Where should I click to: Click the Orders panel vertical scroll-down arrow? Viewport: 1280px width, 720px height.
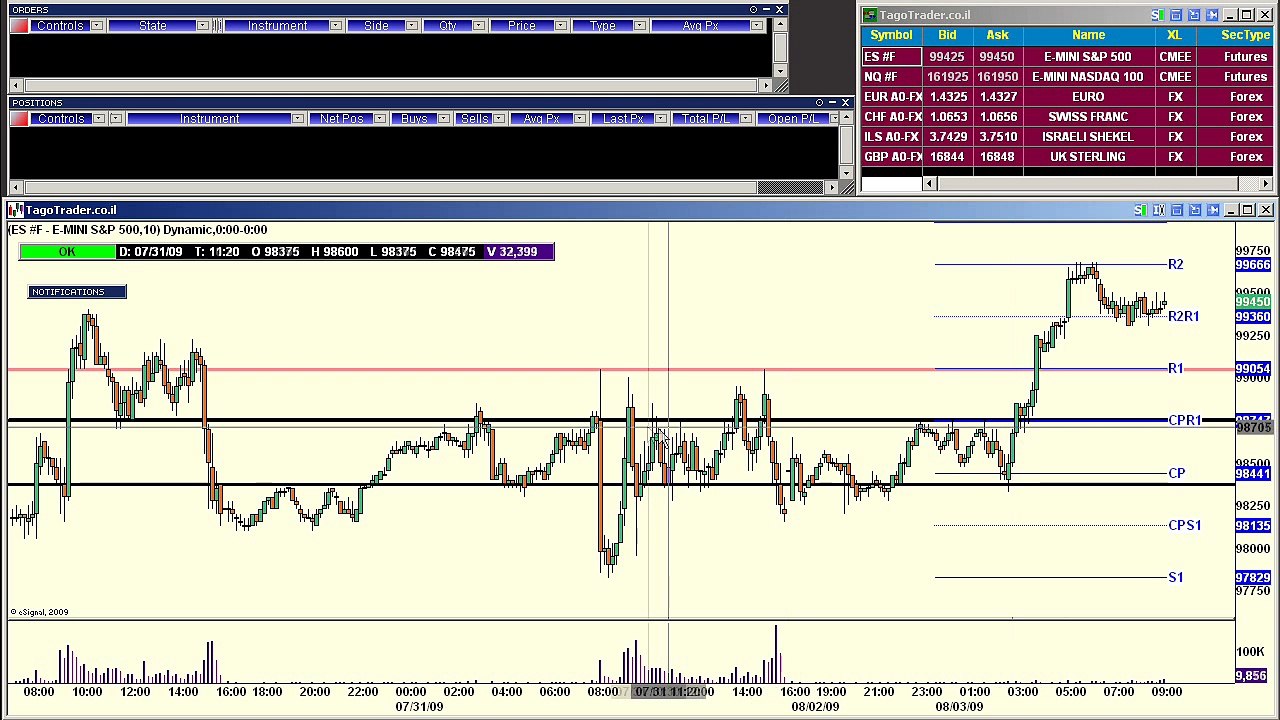[x=780, y=72]
